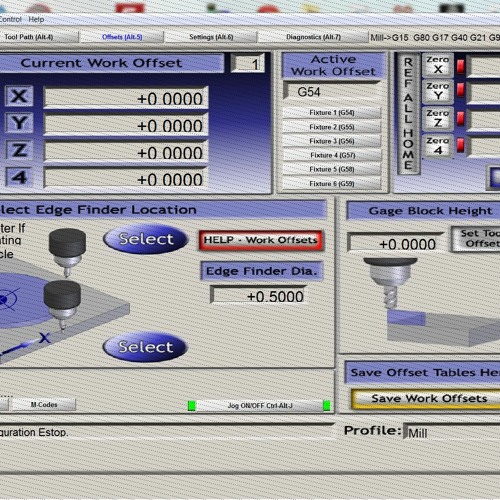This screenshot has height=500, width=500.
Task: Edit the Y work offset value field
Action: click(126, 125)
